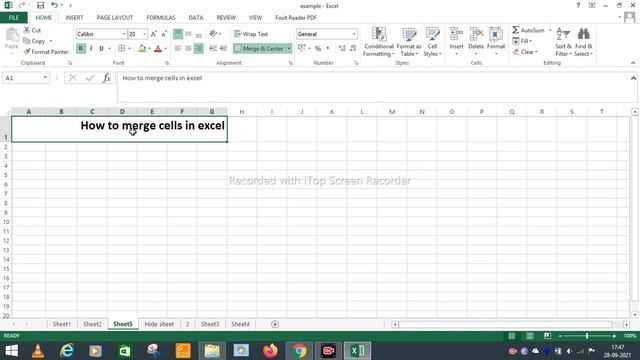Click the Delete cells icon
The width and height of the screenshot is (640, 360).
point(476,34)
